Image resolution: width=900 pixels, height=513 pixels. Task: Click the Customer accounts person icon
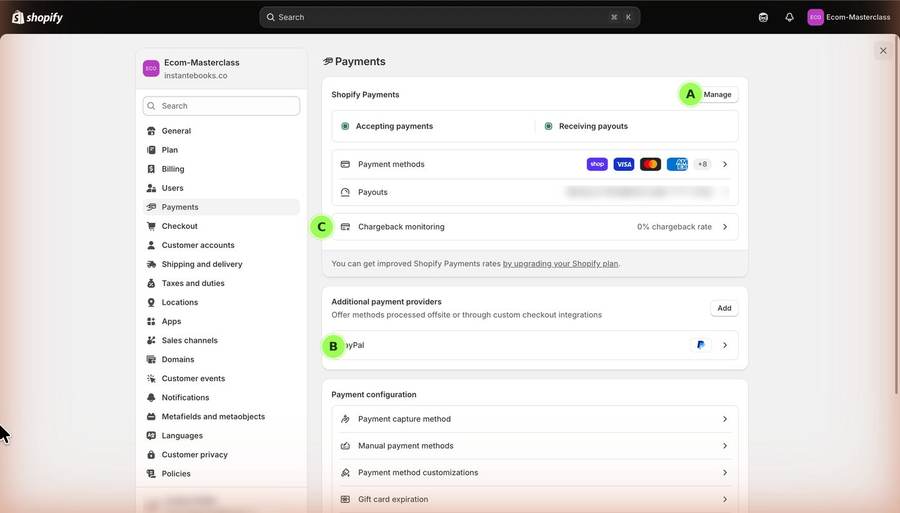click(x=151, y=245)
